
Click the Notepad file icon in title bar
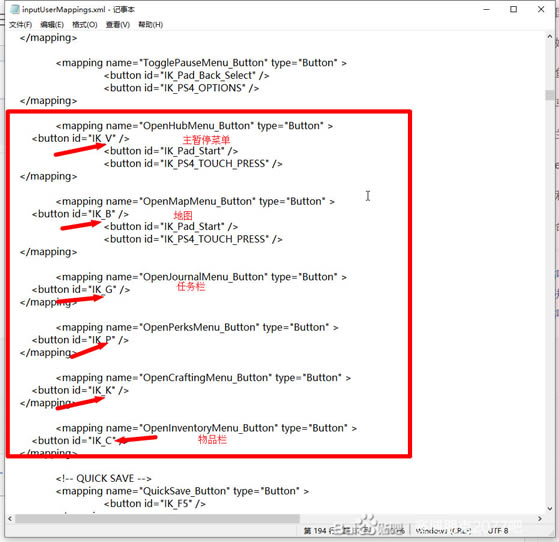pyautogui.click(x=14, y=9)
